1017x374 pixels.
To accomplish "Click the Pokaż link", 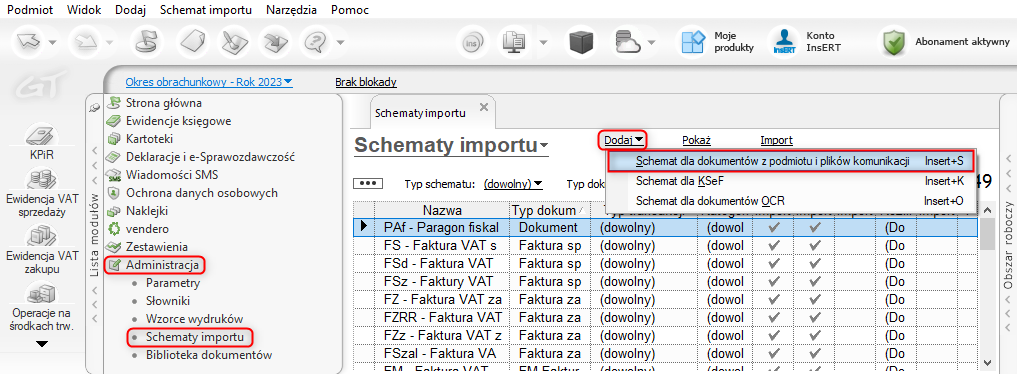I will click(697, 140).
